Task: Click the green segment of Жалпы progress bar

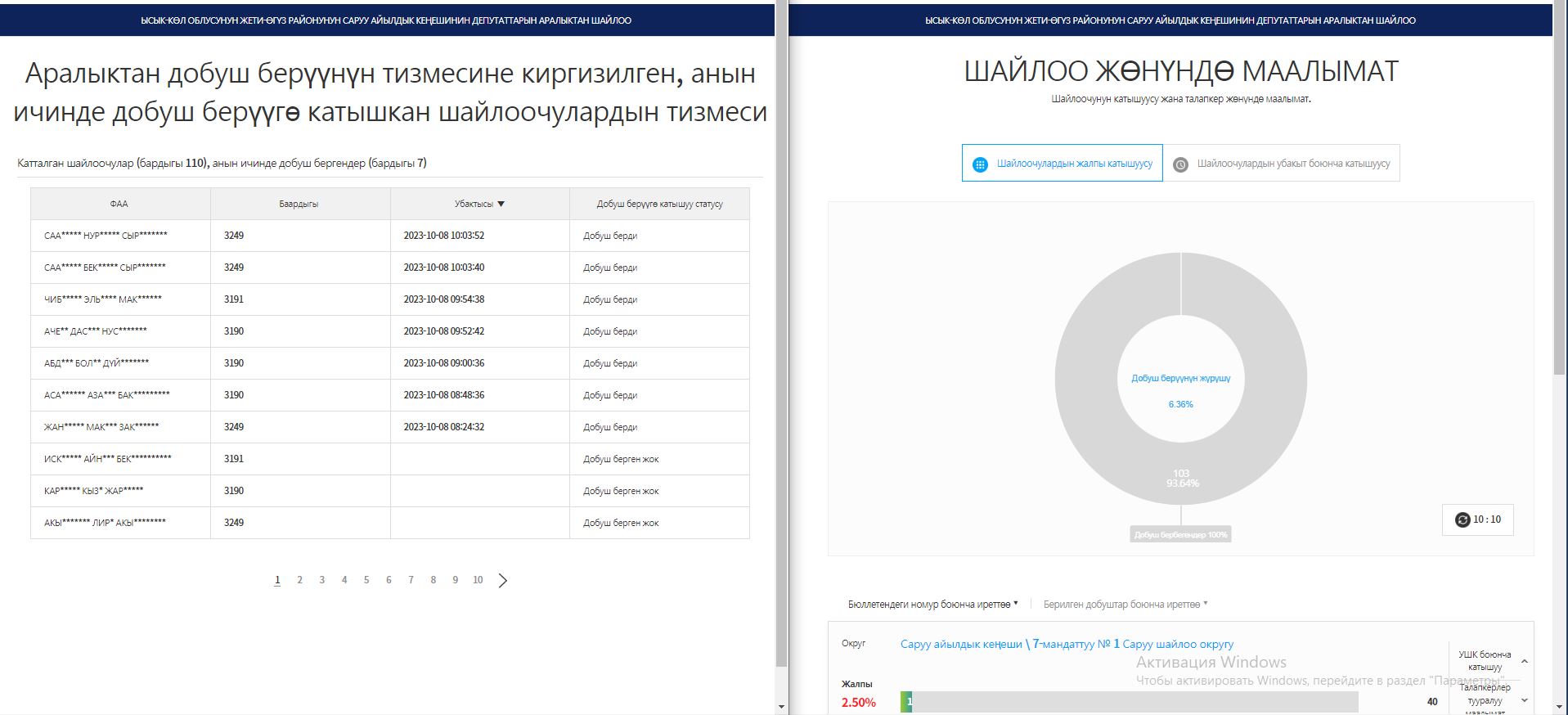Action: pyautogui.click(x=906, y=702)
